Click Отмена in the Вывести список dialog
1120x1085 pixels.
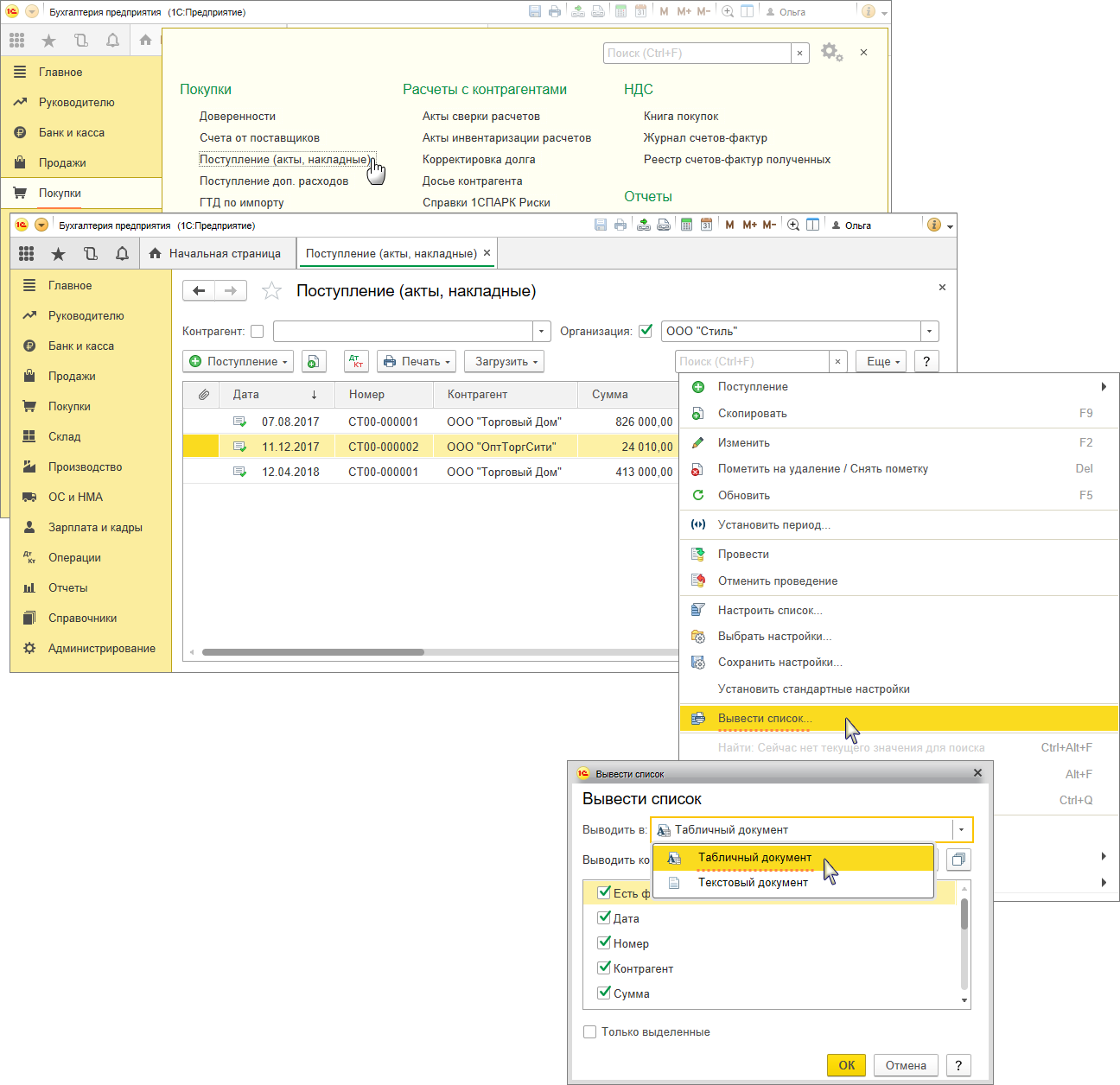click(x=906, y=1065)
